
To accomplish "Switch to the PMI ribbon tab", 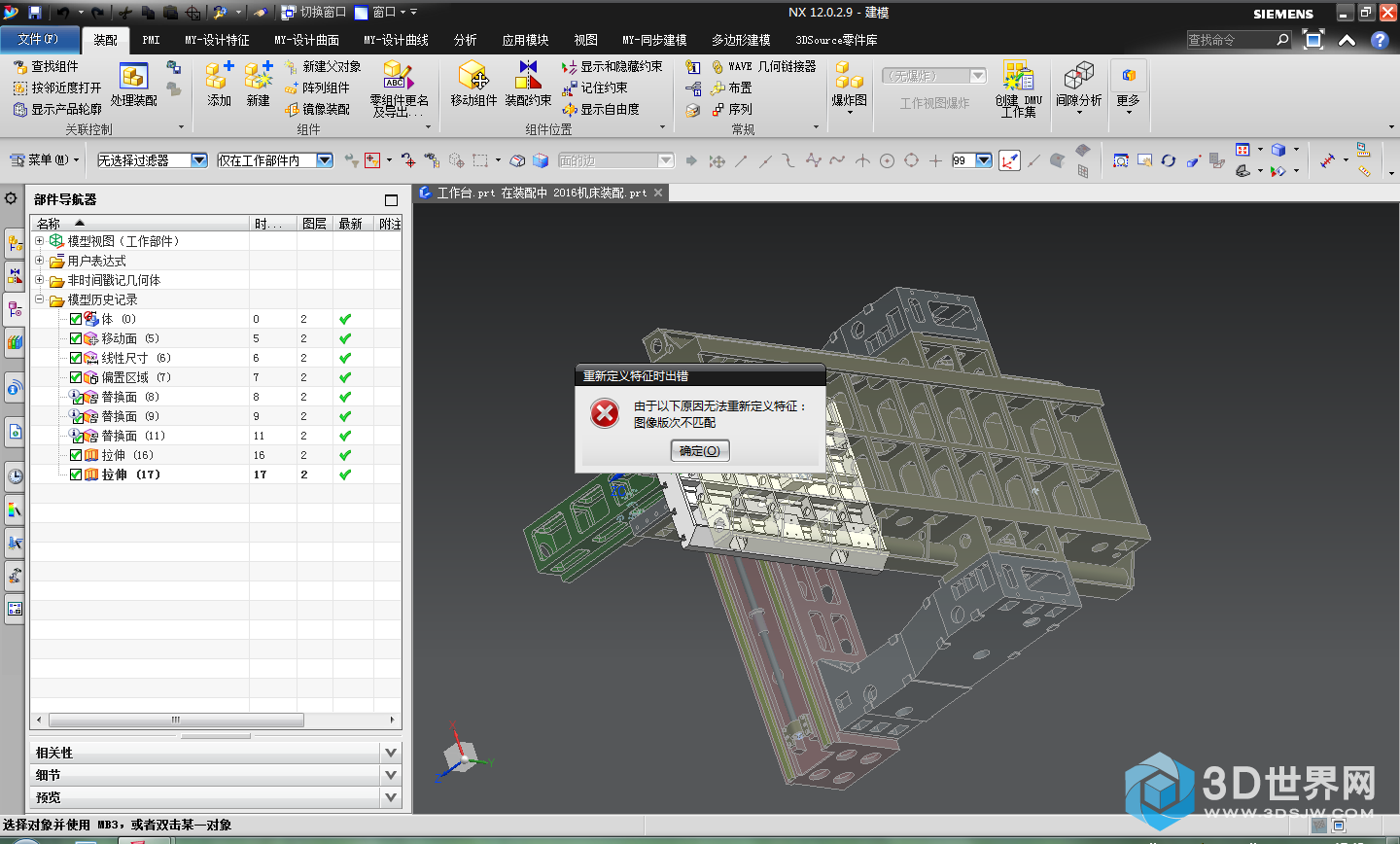I will (x=151, y=40).
